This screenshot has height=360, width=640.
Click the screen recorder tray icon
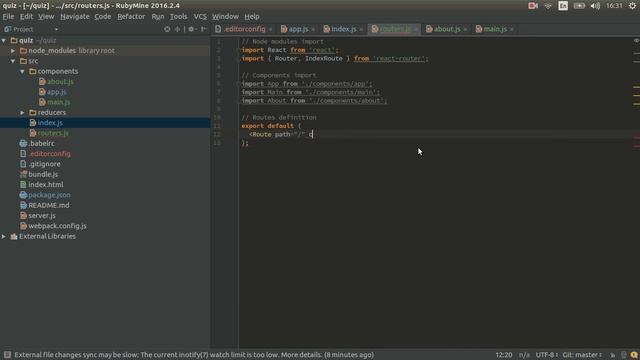click(533, 6)
